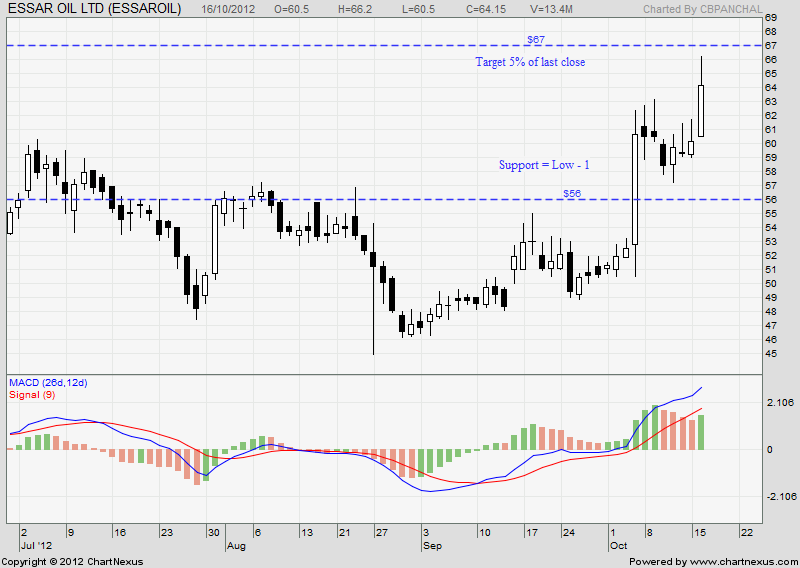800x568 pixels.
Task: Click the 45 price axis label
Action: (x=771, y=353)
